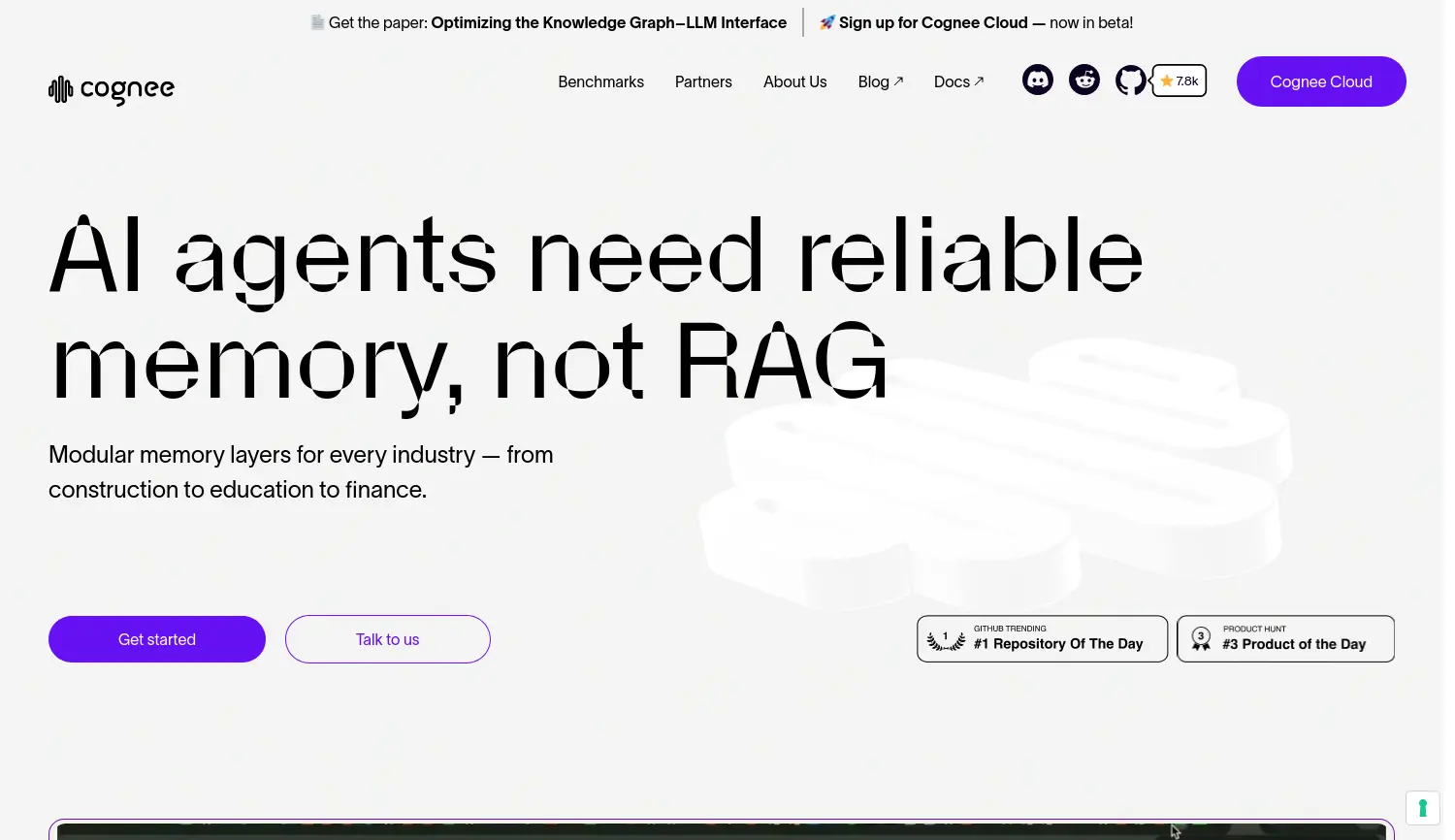The width and height of the screenshot is (1455, 840).
Task: Open the GitHub icon
Action: [1130, 81]
